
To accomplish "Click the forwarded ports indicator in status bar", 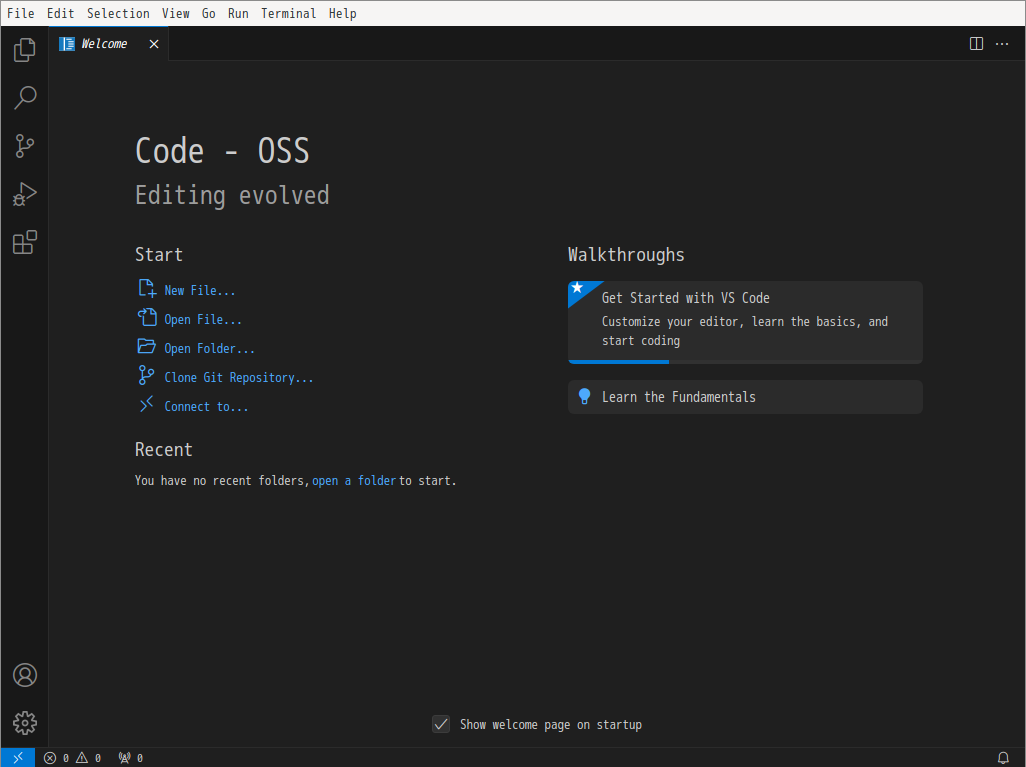I will click(130, 758).
